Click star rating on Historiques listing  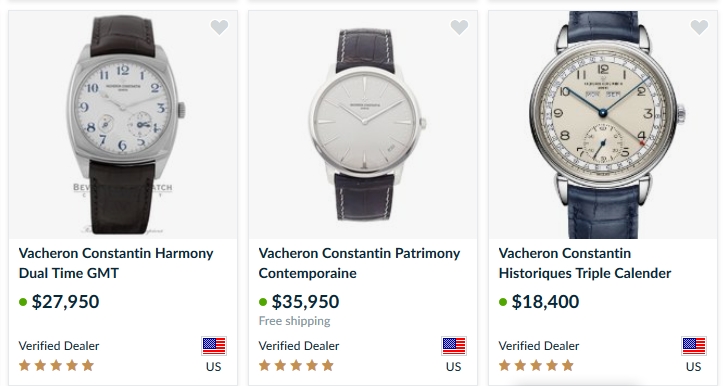point(536,366)
